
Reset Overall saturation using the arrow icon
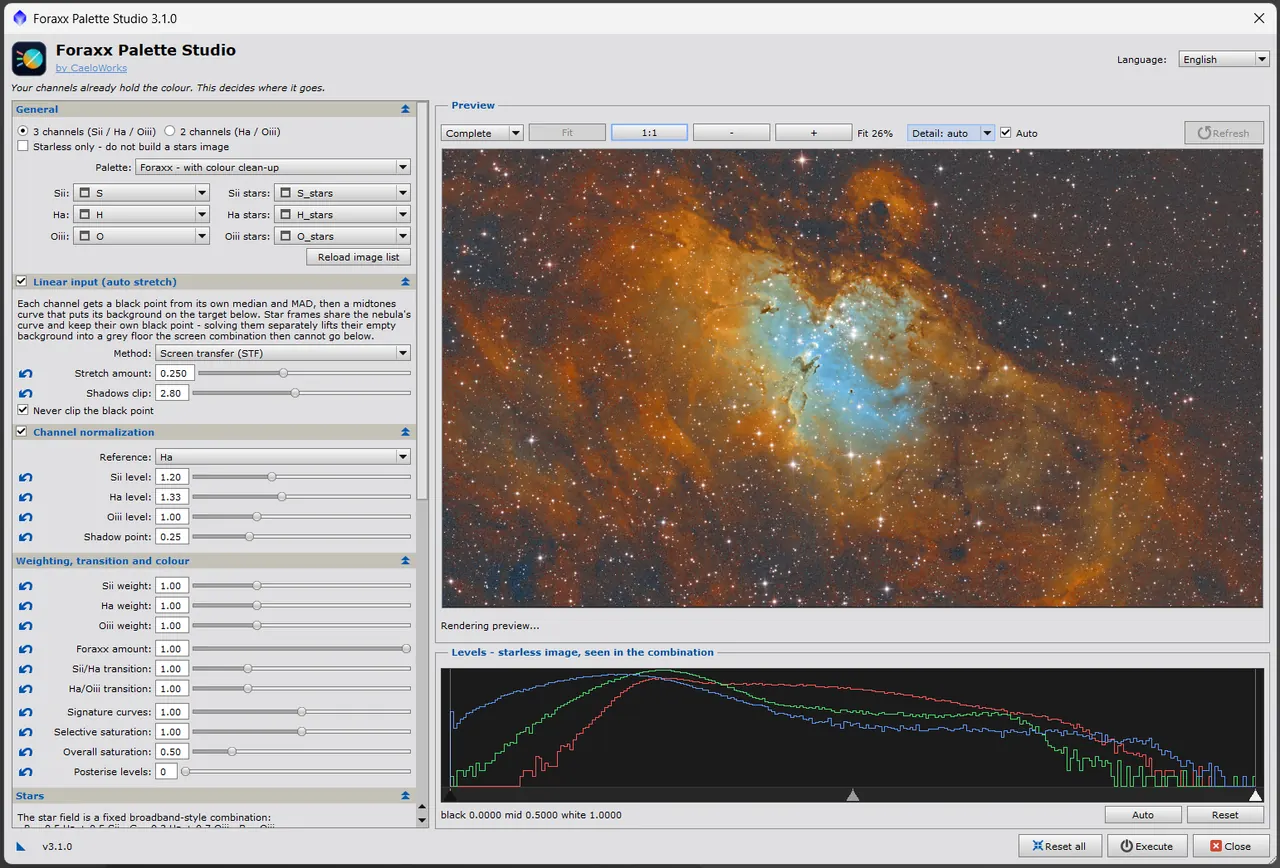click(x=26, y=753)
